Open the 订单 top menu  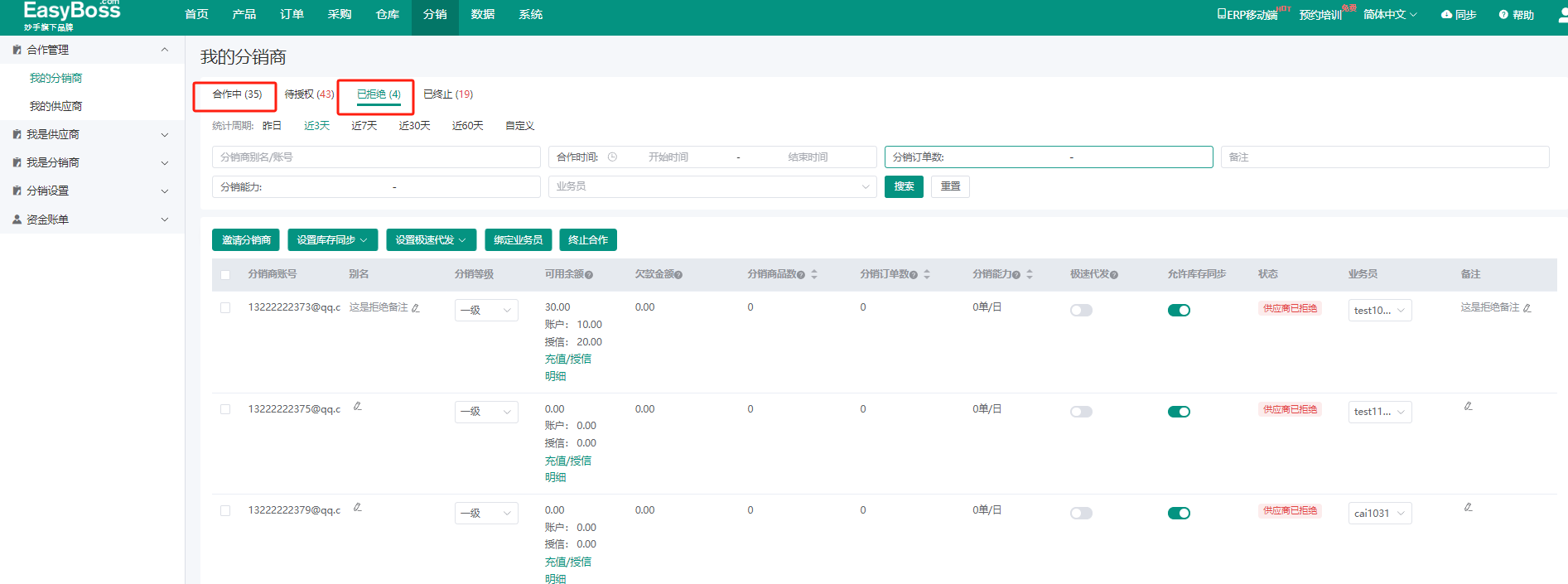coord(292,15)
